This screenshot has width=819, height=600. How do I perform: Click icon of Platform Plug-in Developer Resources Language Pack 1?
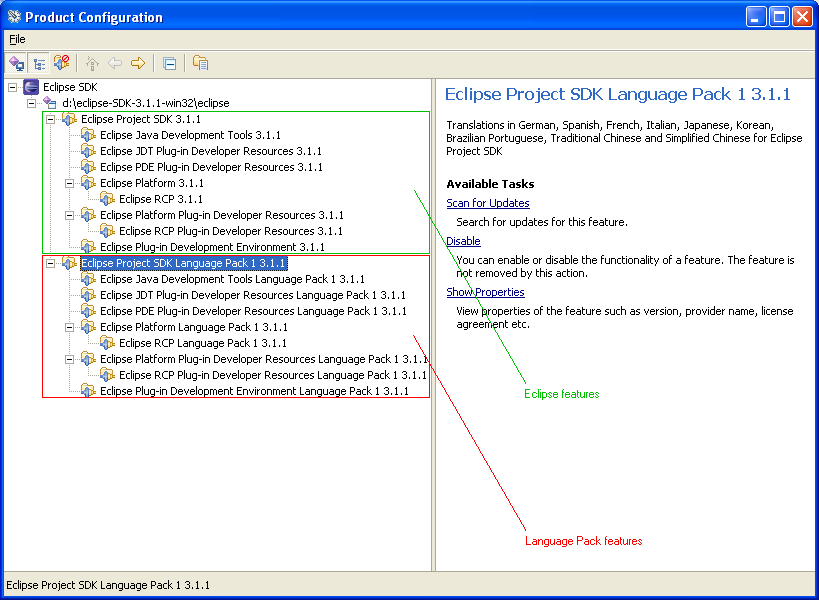point(88,359)
